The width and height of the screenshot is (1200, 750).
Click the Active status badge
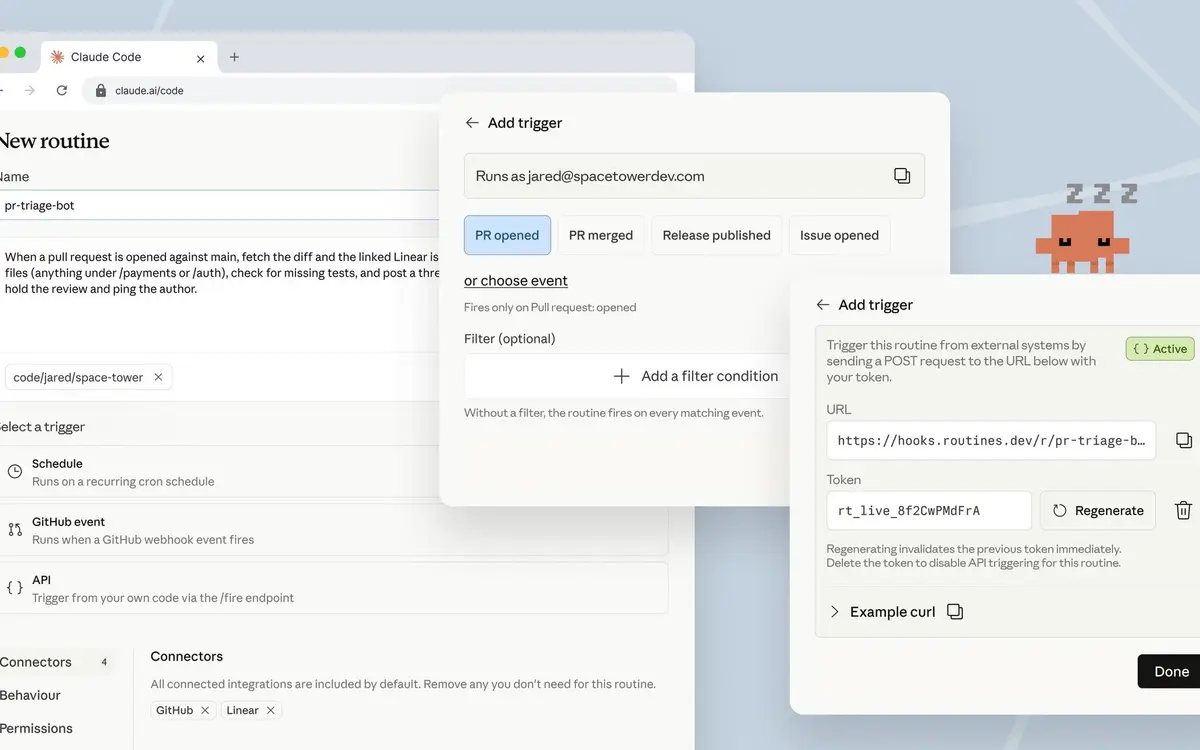click(x=1160, y=349)
